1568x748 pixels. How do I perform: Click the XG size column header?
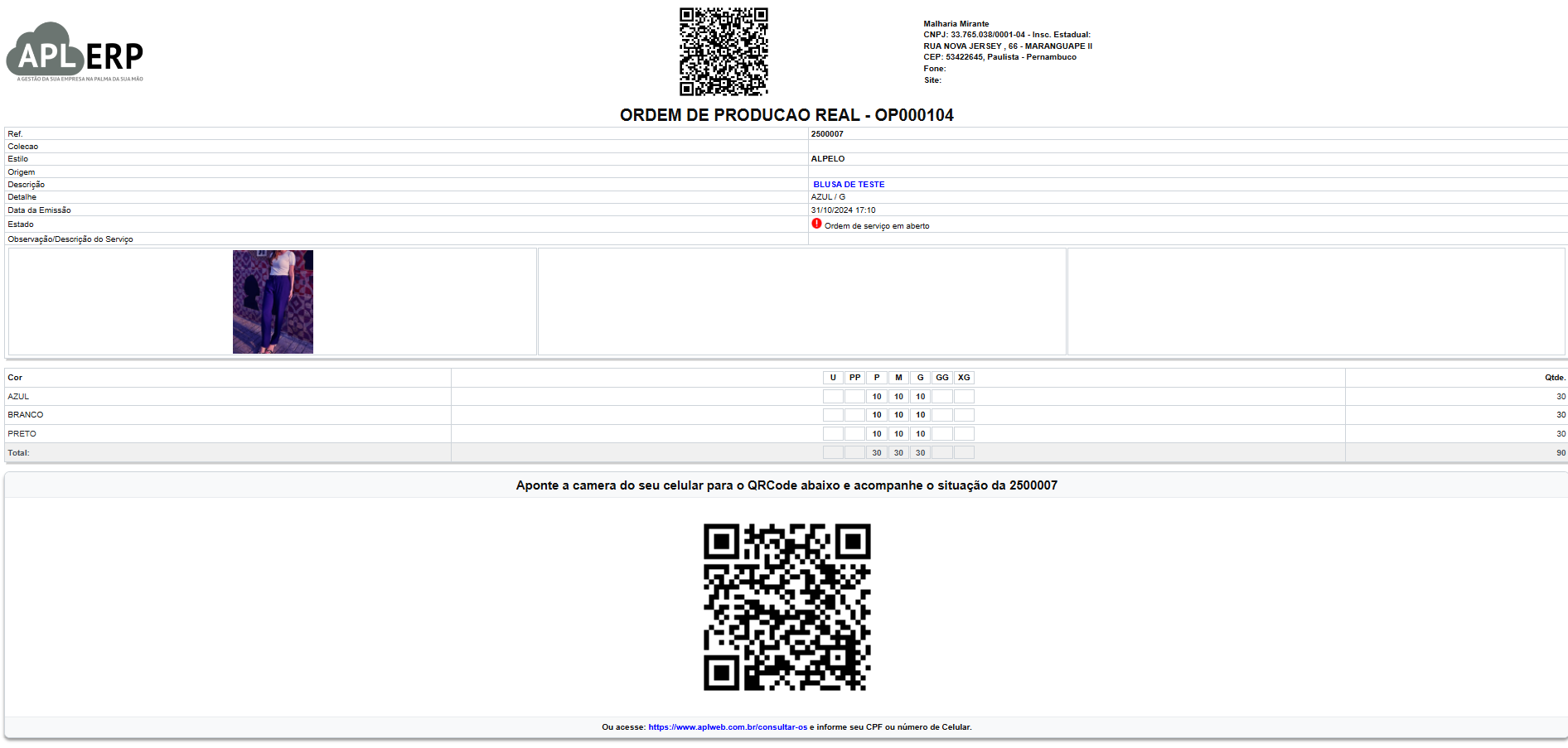(964, 378)
